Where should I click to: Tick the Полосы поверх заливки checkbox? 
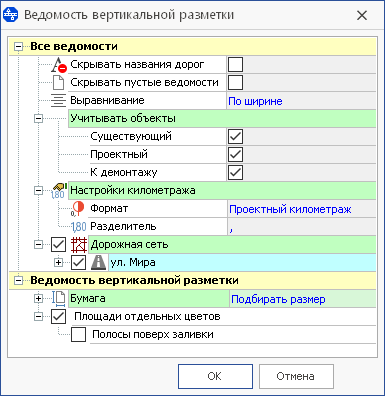pyautogui.click(x=78, y=335)
